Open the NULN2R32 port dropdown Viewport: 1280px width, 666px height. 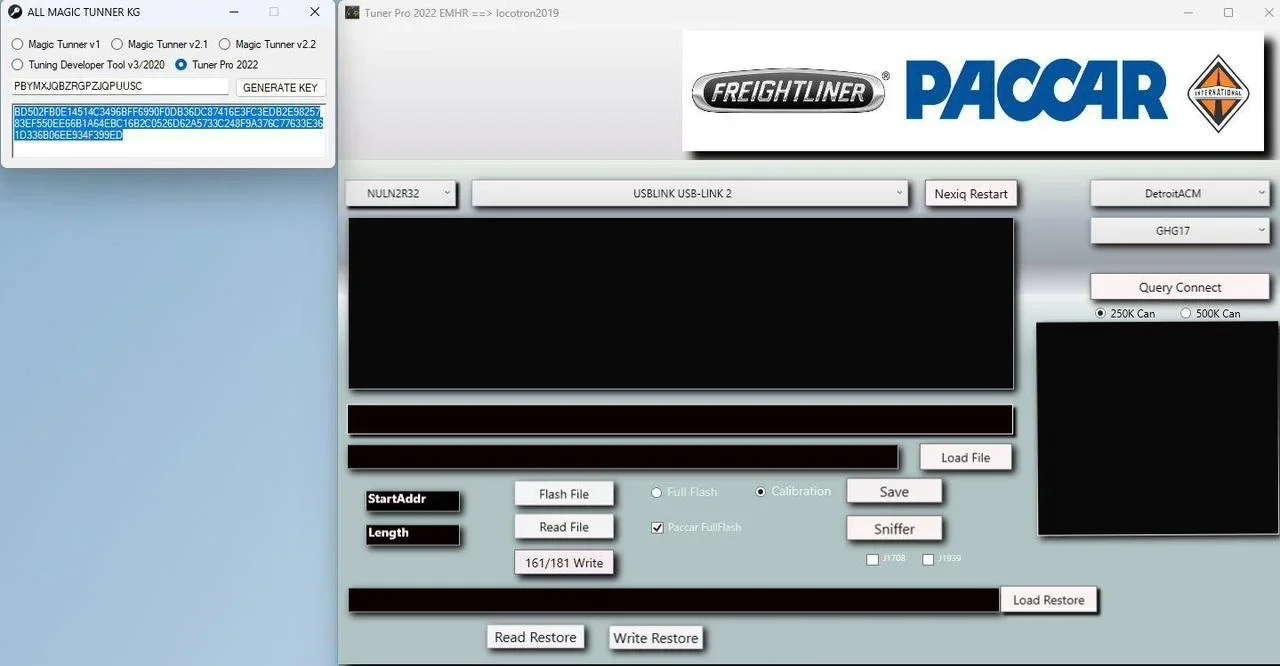400,193
